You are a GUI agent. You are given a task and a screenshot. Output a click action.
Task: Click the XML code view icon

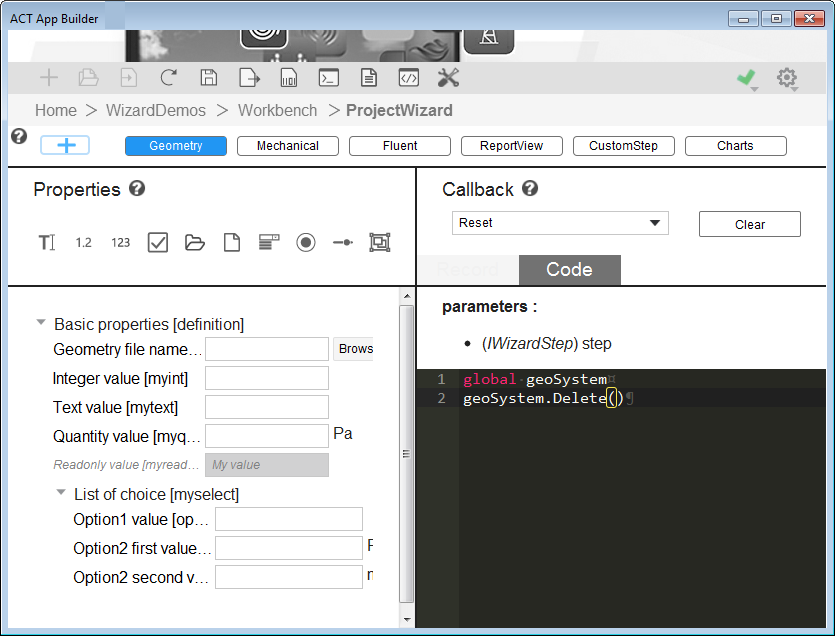point(408,78)
